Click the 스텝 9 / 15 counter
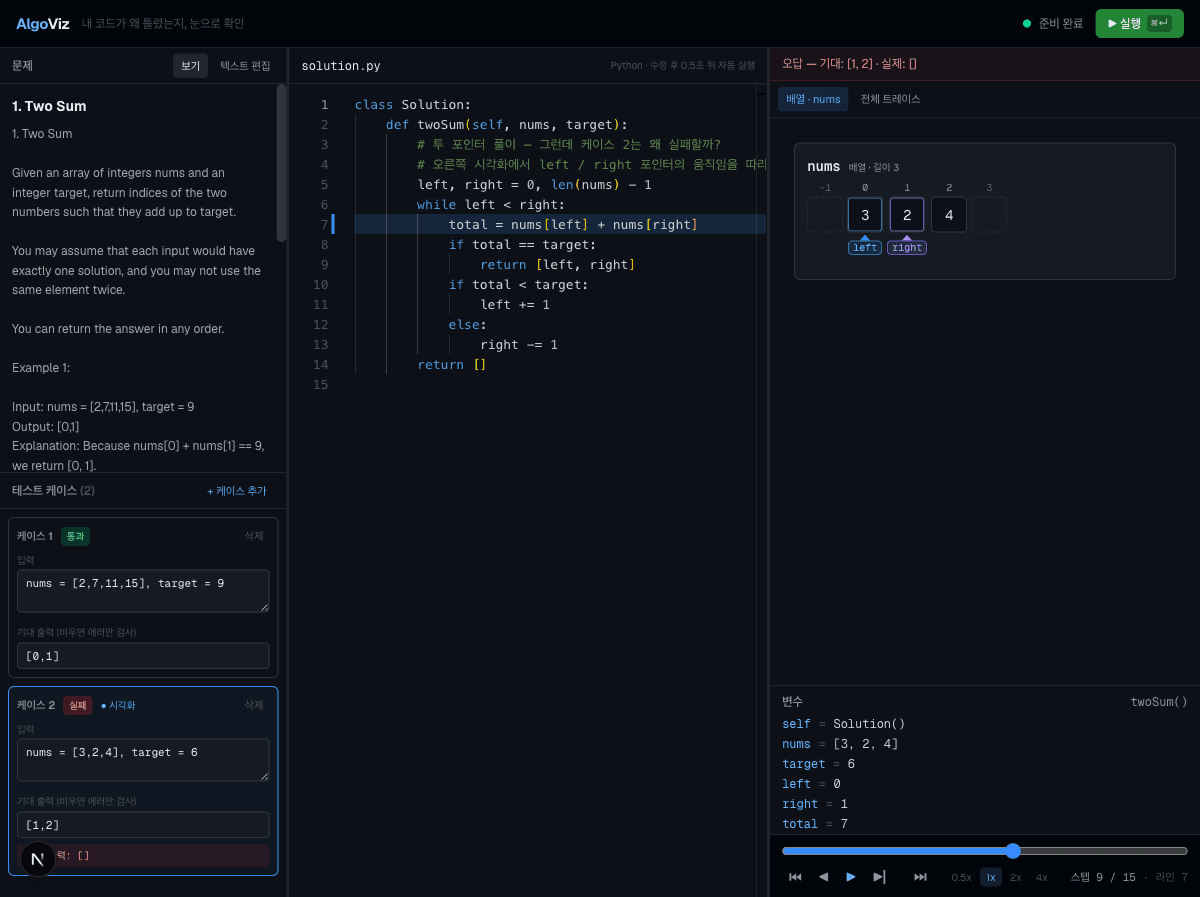 pos(1103,877)
